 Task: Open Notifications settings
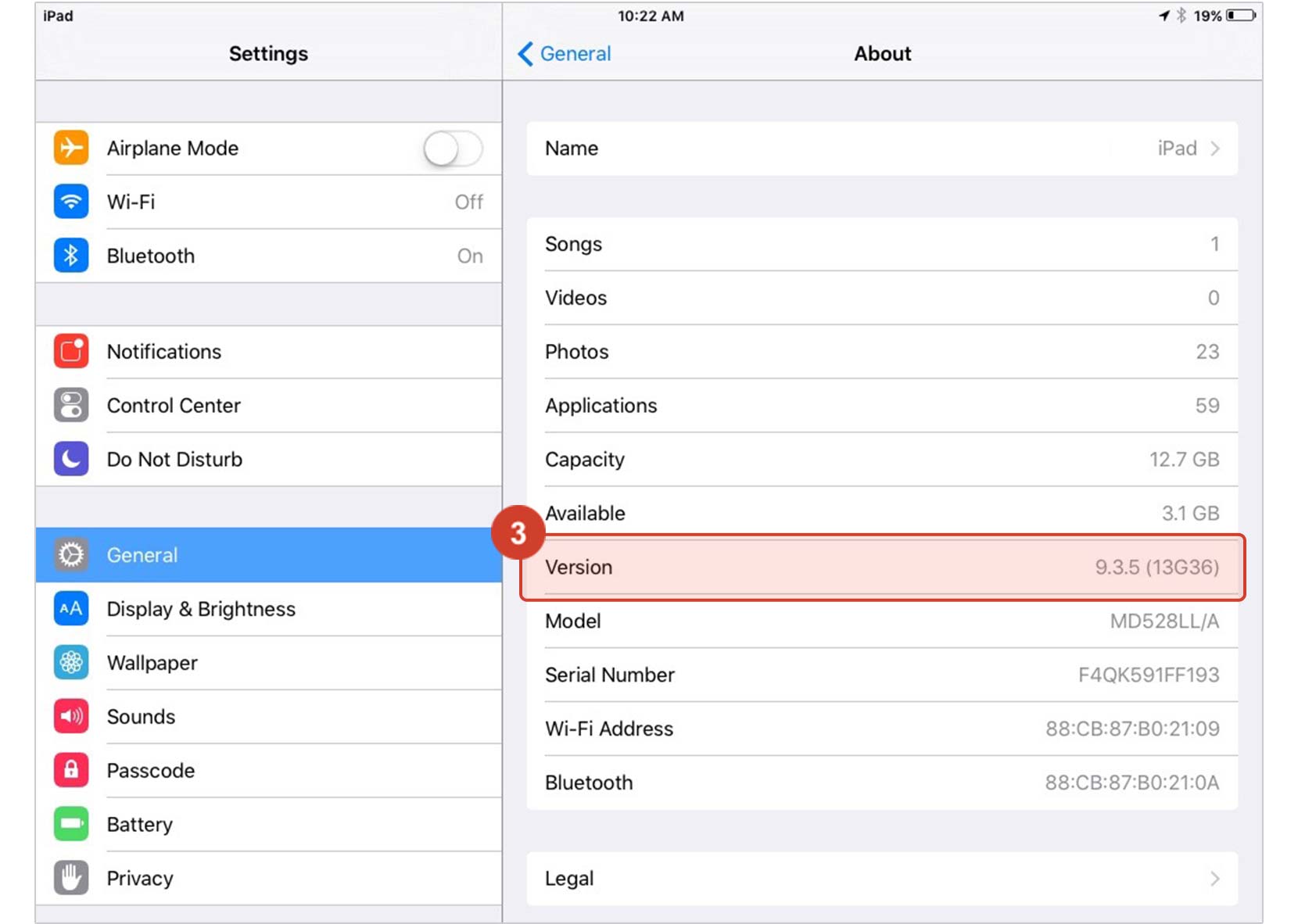pos(269,351)
